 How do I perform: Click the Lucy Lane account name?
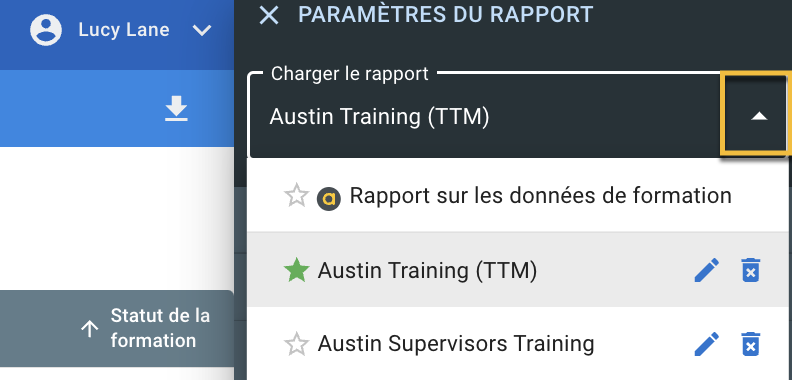(124, 30)
